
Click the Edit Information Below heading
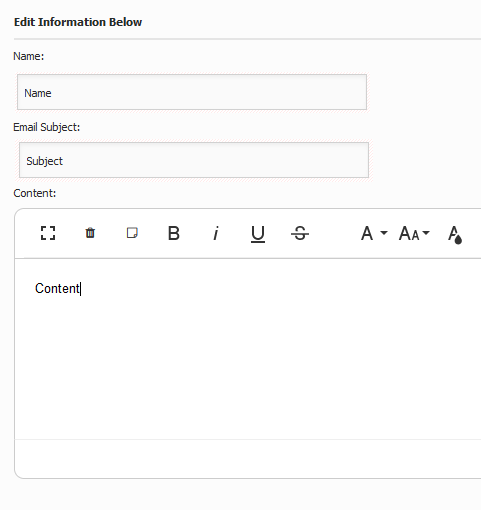click(x=78, y=22)
